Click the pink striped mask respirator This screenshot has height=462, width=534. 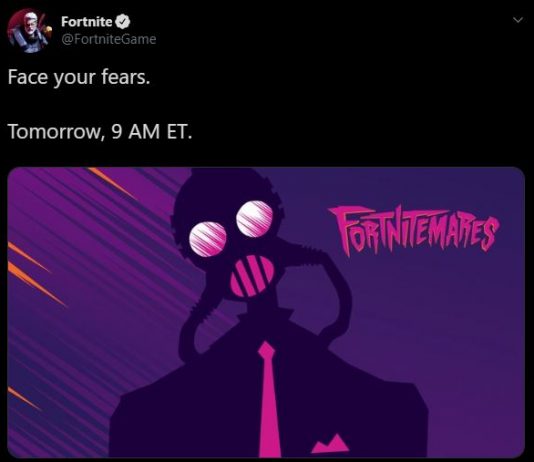coord(252,276)
